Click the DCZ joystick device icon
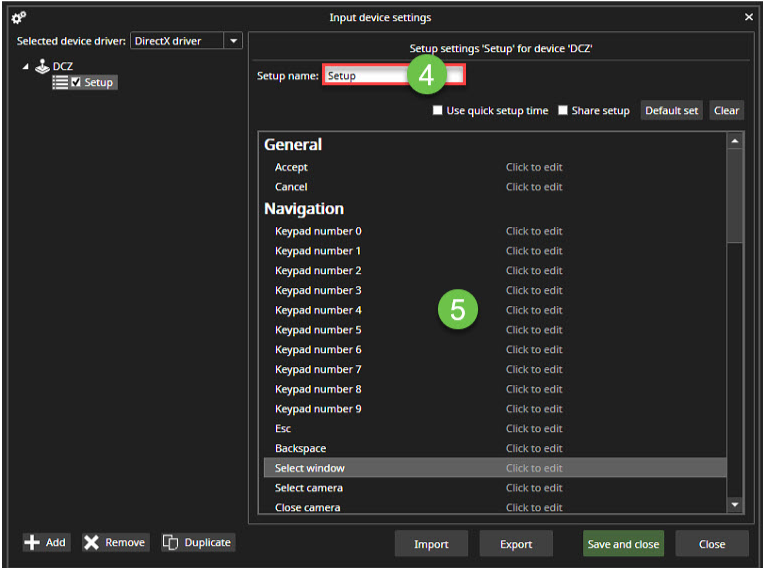Viewport: 763px width, 568px height. (x=42, y=66)
